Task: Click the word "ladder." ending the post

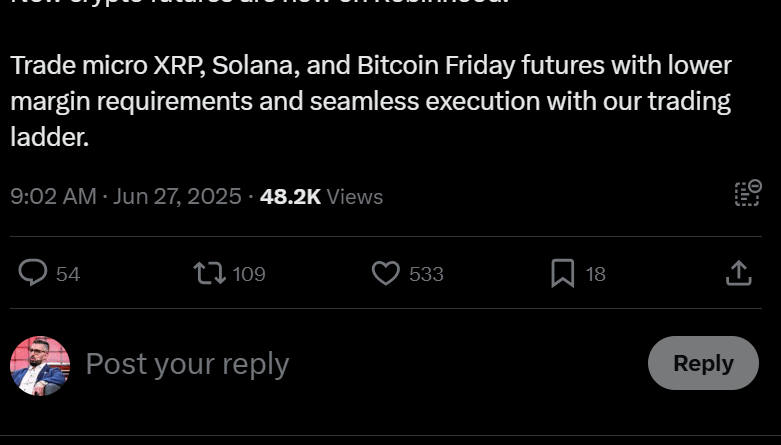Action: [x=50, y=137]
